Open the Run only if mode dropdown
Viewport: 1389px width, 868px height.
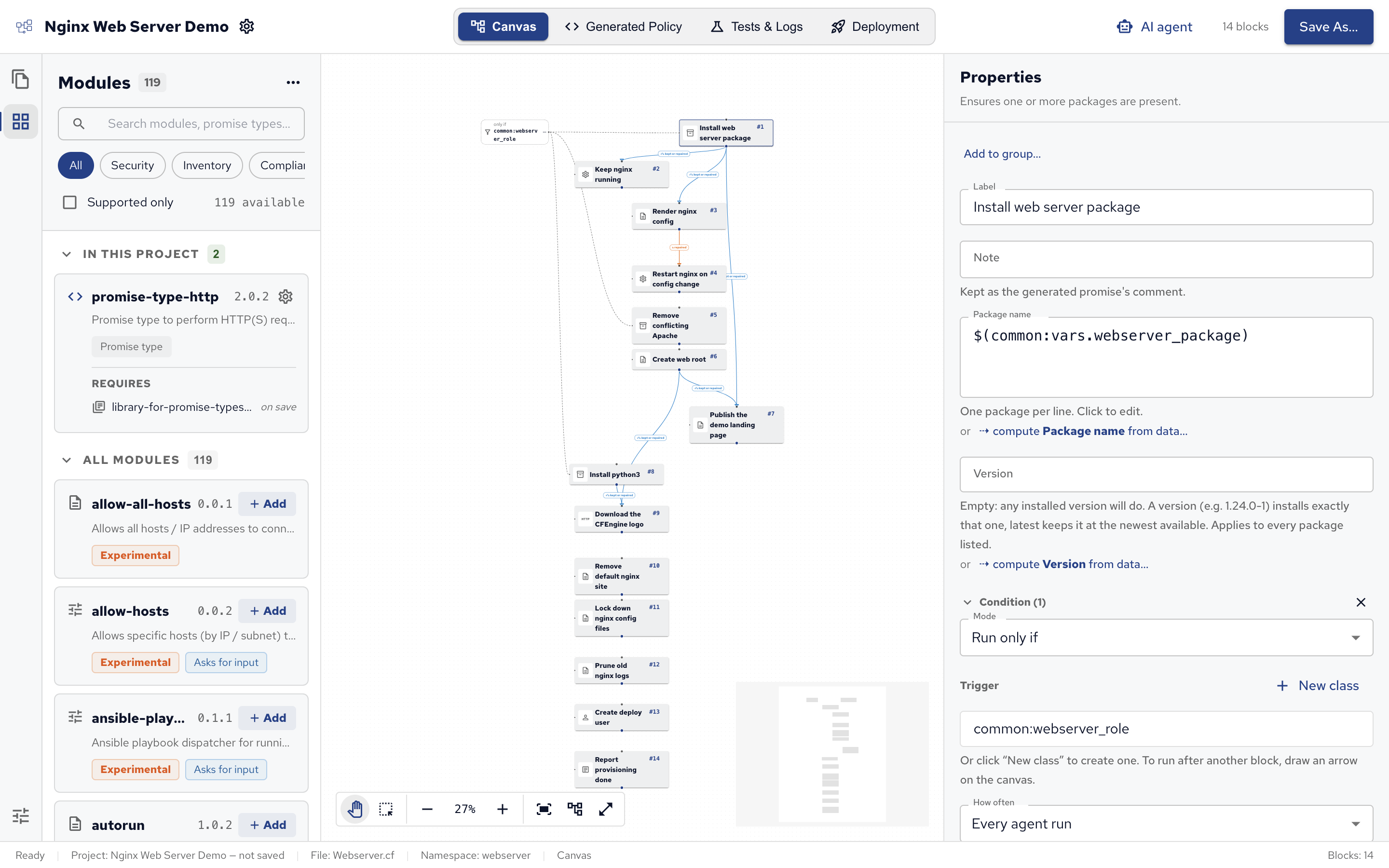1166,637
